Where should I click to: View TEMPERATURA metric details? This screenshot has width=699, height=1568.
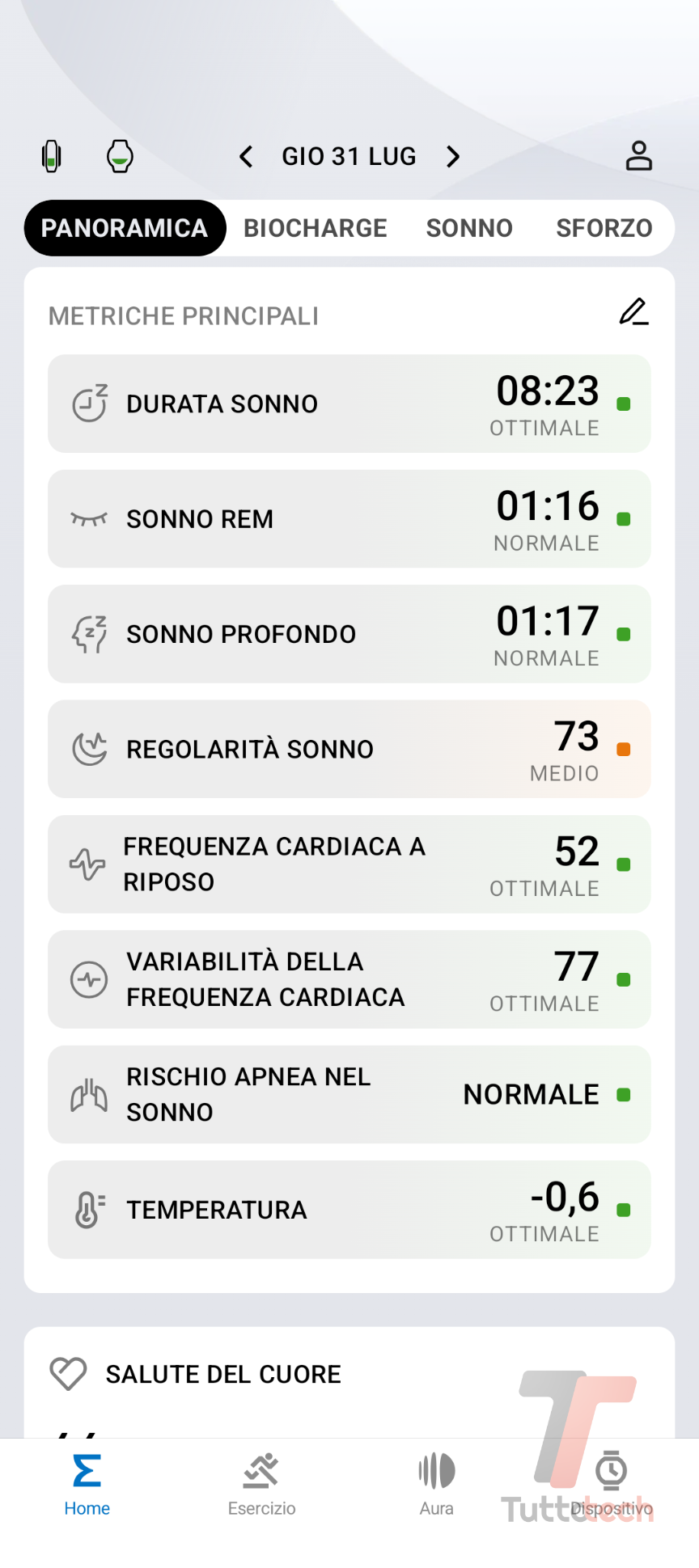coord(349,1210)
